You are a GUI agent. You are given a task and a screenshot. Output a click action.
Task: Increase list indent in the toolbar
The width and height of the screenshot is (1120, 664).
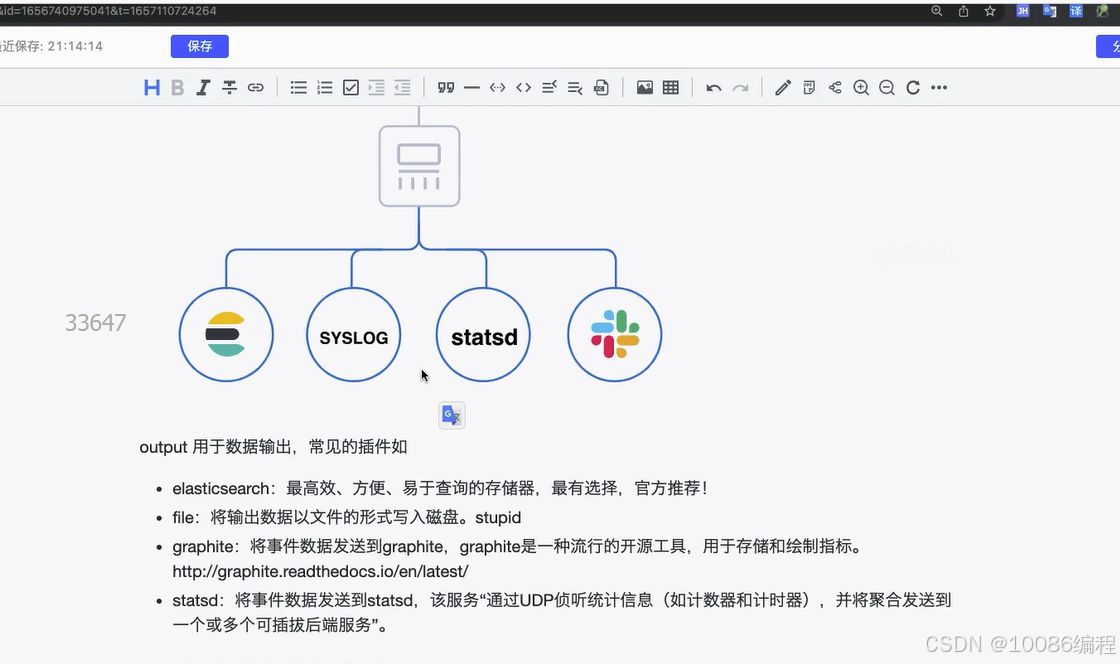click(376, 88)
